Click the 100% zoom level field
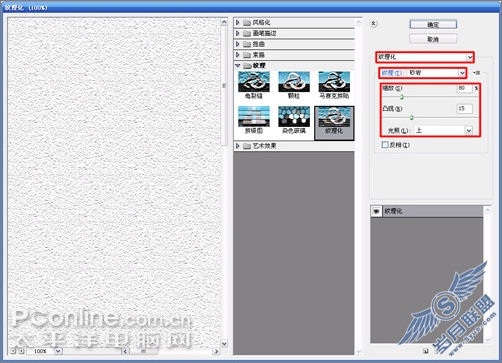This screenshot has width=502, height=363. (40, 351)
